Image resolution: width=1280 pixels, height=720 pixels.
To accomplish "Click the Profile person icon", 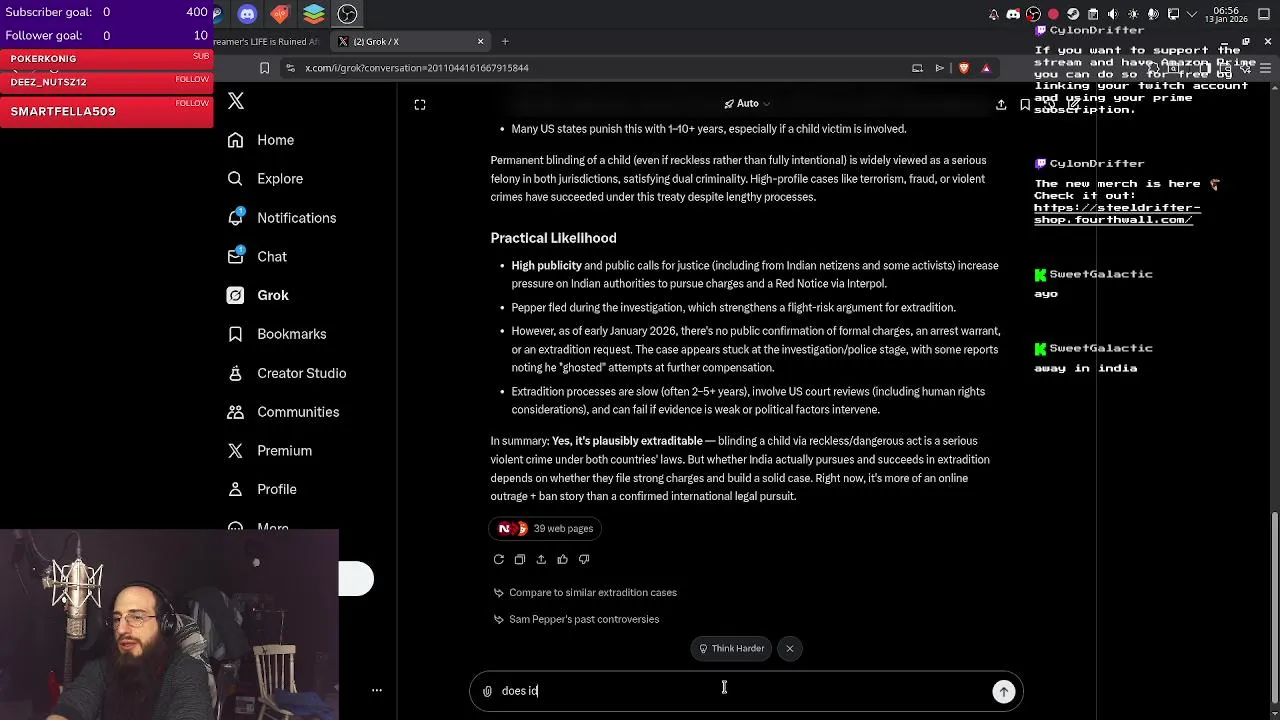I will tap(235, 489).
